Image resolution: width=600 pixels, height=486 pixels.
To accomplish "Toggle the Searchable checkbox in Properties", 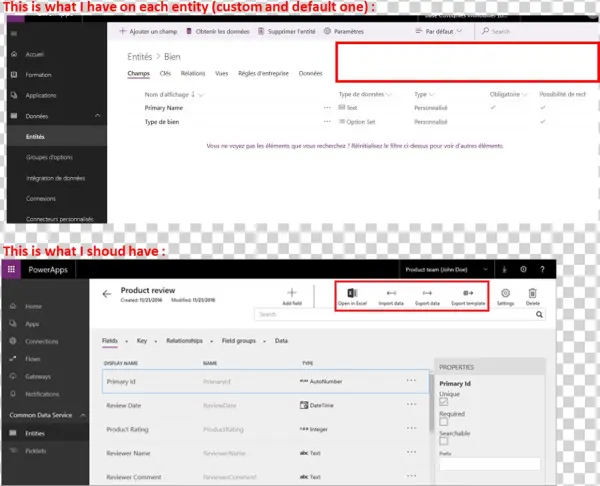I will coord(445,440).
